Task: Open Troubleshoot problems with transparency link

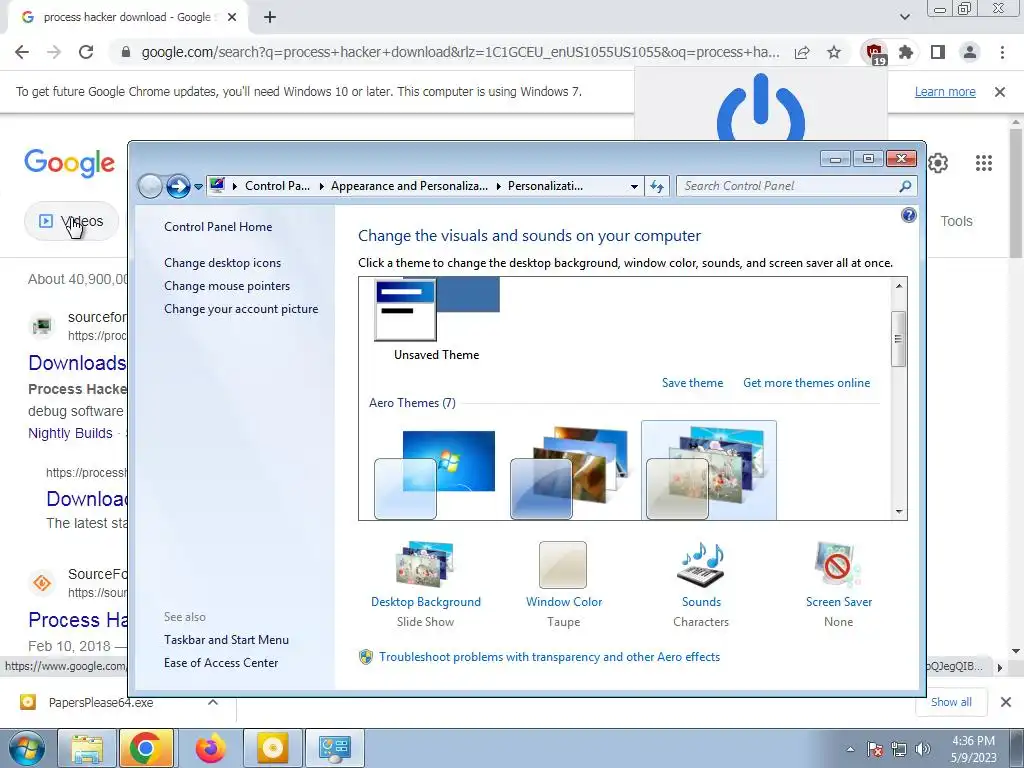Action: (549, 656)
